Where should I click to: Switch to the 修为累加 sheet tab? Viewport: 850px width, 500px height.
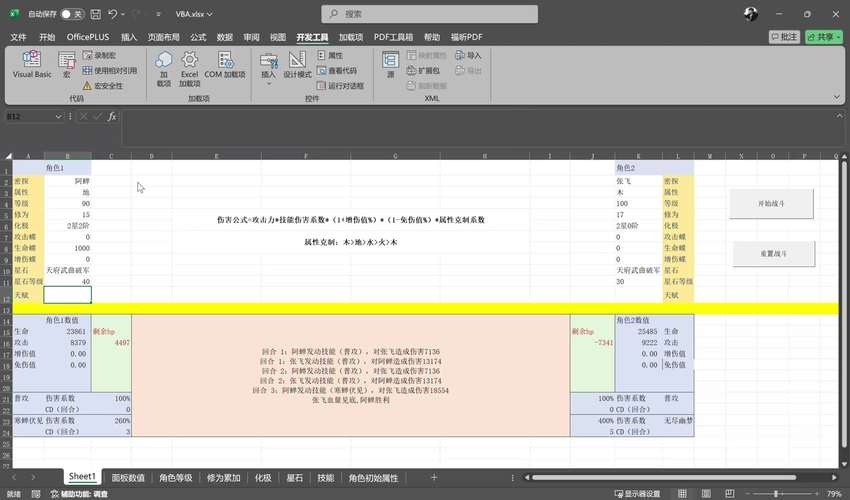coord(223,478)
